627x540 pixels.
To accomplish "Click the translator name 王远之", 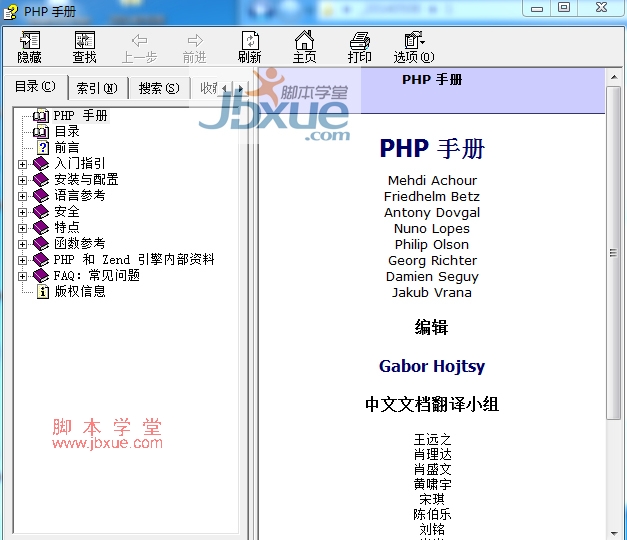I will click(x=432, y=440).
